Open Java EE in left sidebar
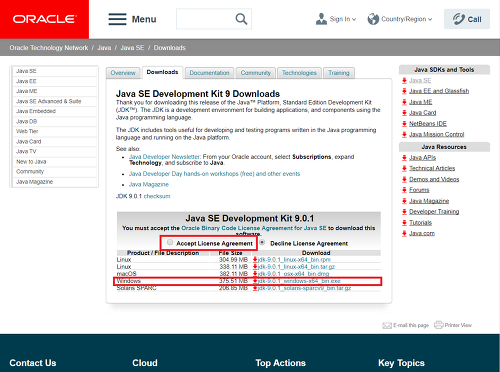The width and height of the screenshot is (500, 372). [26, 81]
